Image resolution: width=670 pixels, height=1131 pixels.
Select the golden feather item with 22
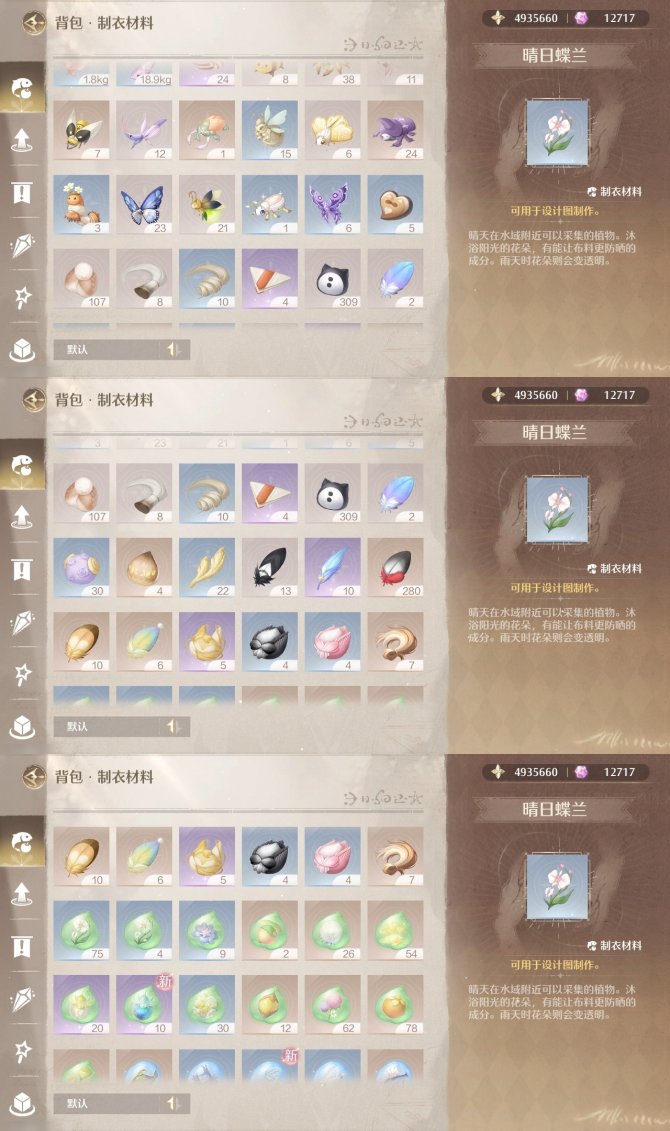pos(207,567)
